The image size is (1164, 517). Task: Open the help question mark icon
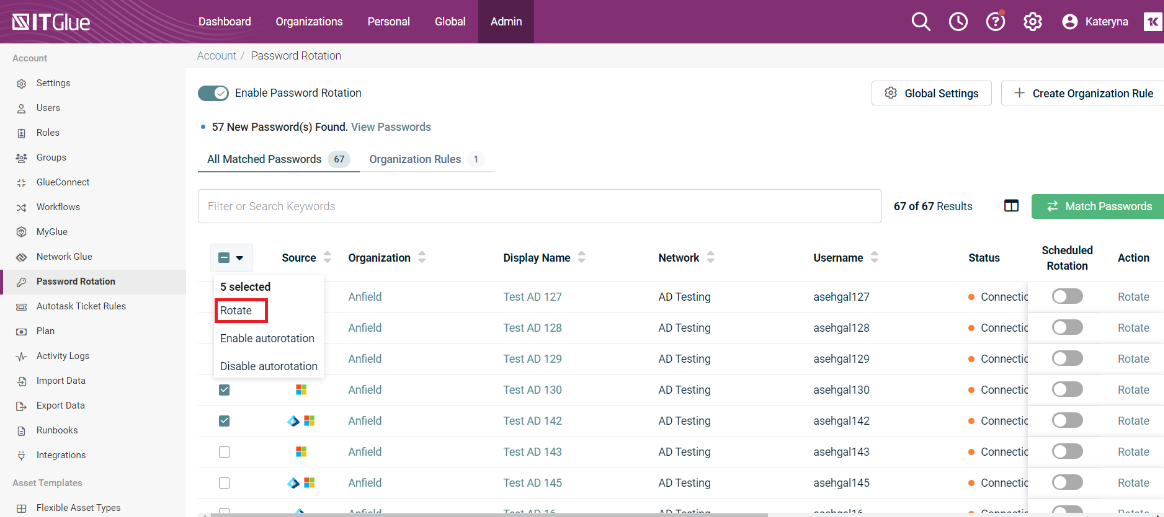[995, 22]
